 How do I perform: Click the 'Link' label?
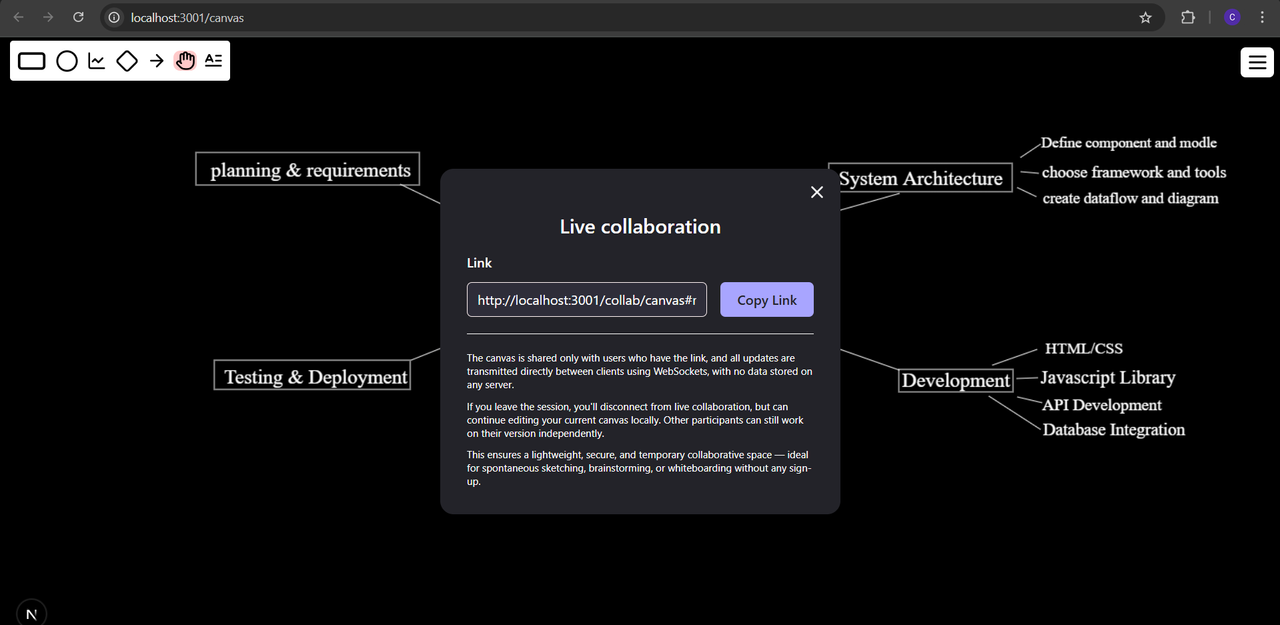coord(479,262)
